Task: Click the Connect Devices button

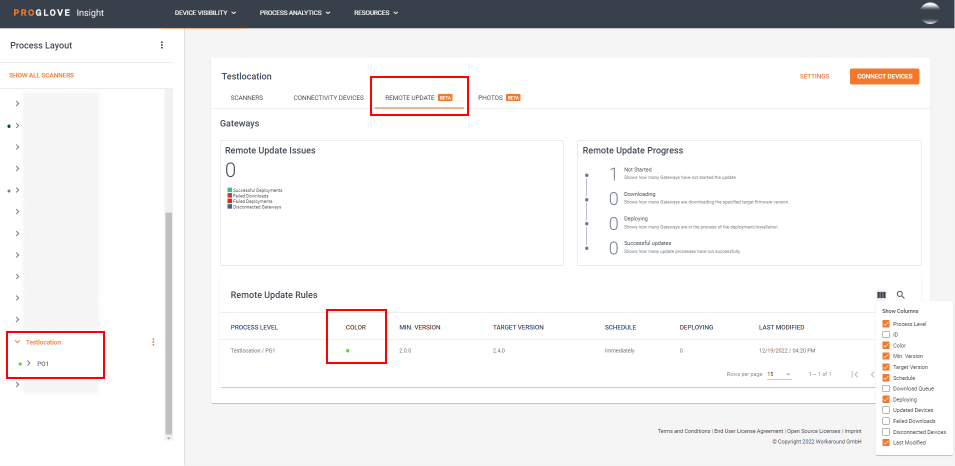Action: [884, 76]
